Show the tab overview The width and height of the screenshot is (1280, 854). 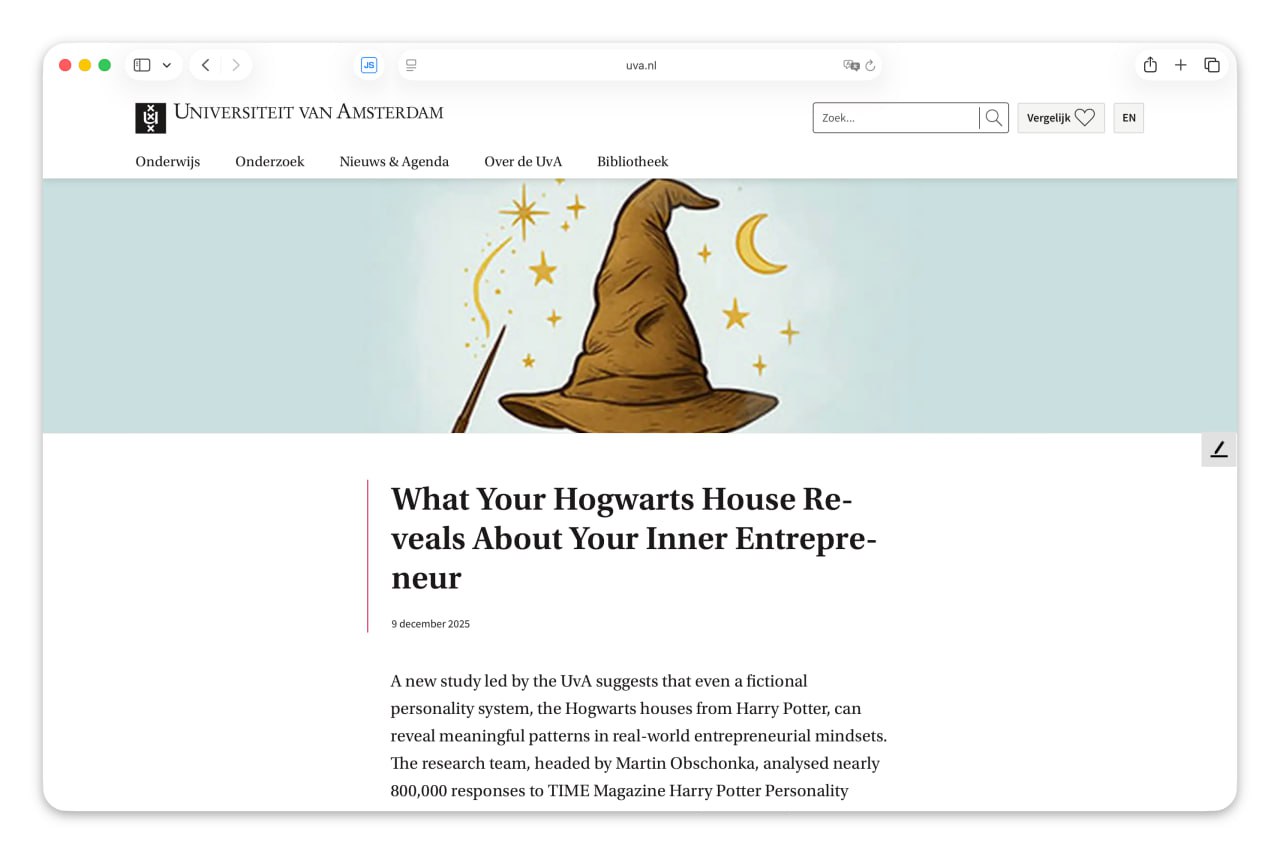tap(1211, 65)
